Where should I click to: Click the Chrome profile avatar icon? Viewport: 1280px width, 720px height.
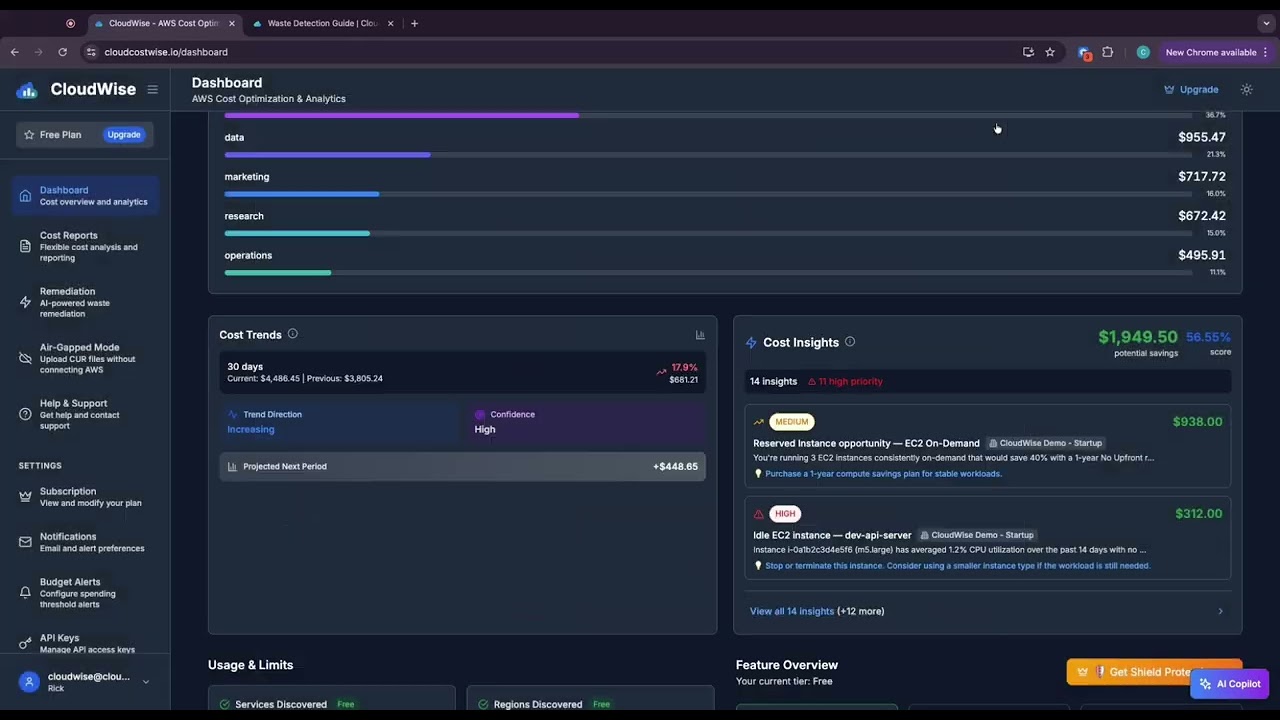(1143, 52)
